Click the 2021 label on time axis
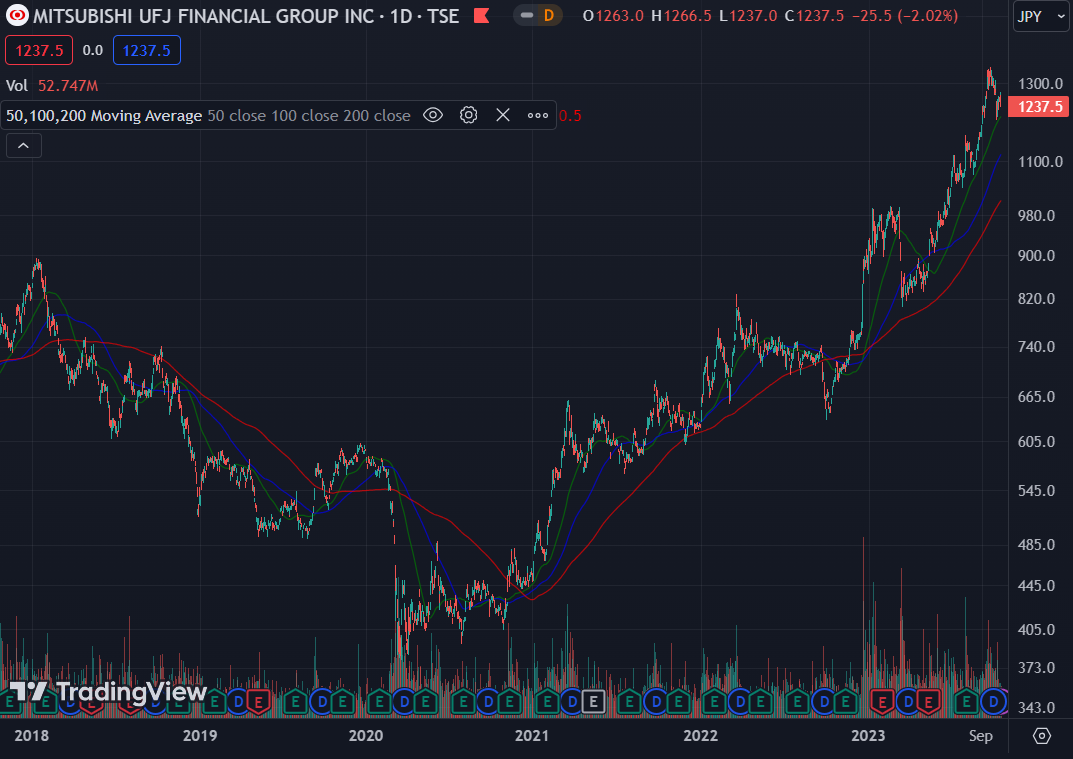The image size is (1073, 759). (x=532, y=736)
